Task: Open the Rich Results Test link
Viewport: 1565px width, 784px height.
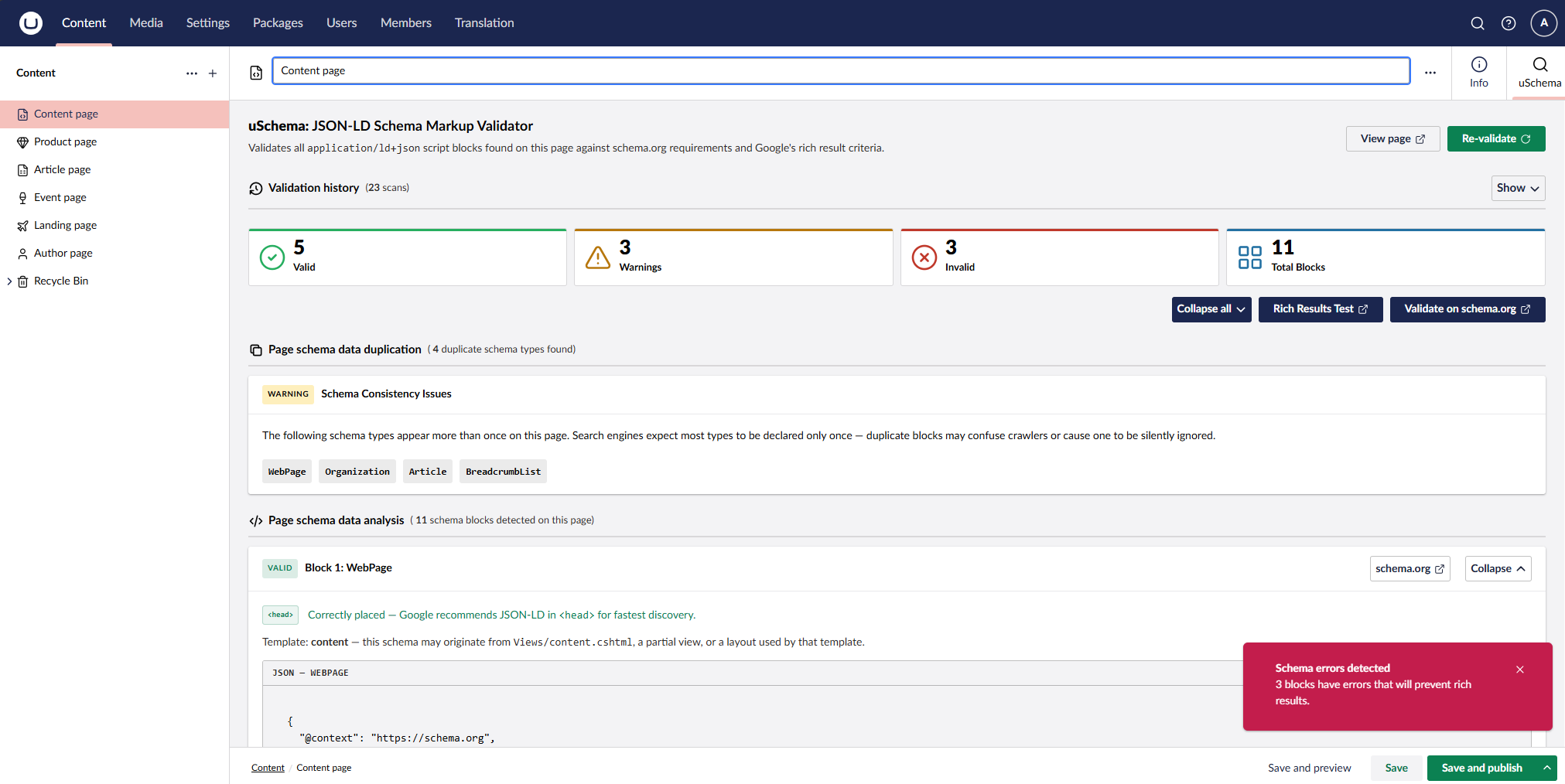Action: click(x=1320, y=308)
